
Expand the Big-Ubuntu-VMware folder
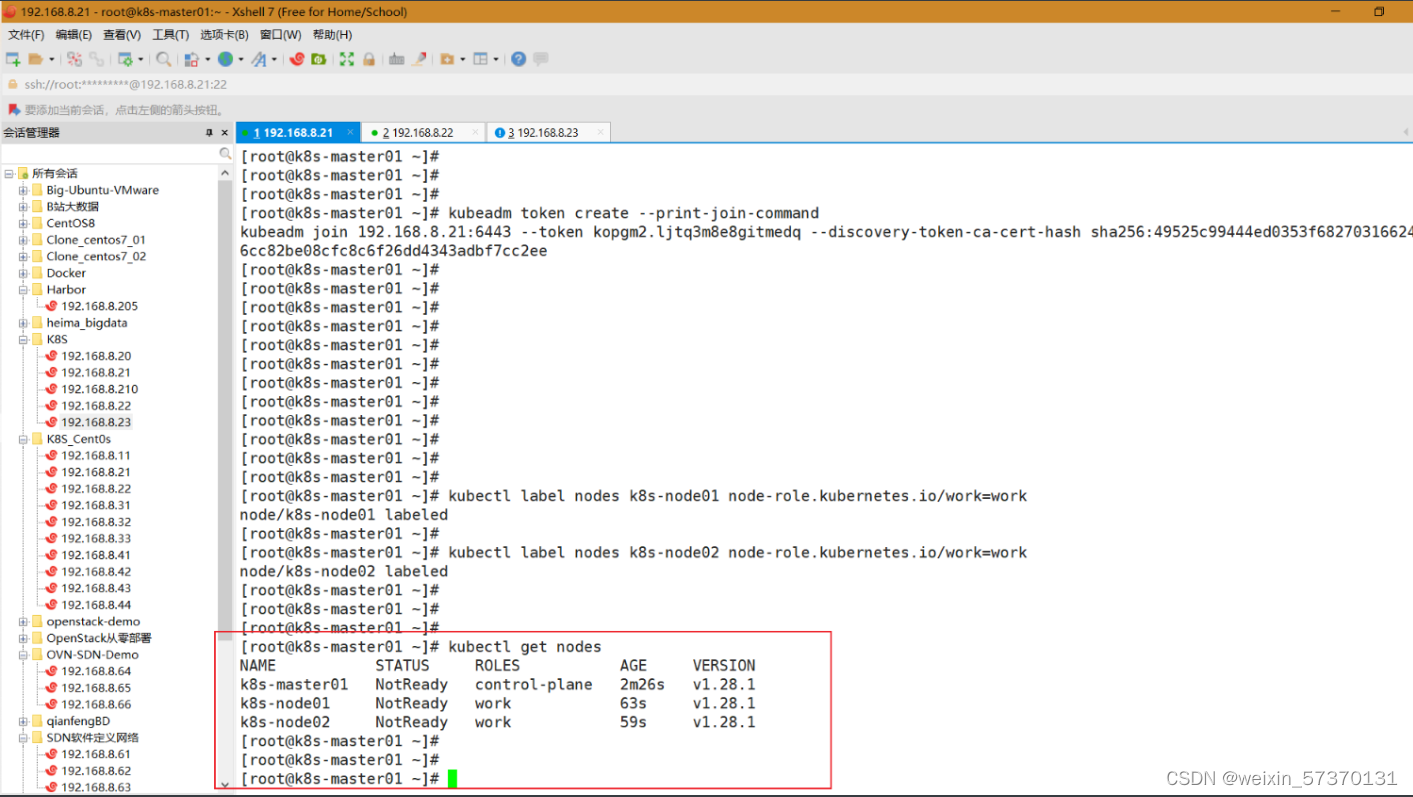(23, 190)
